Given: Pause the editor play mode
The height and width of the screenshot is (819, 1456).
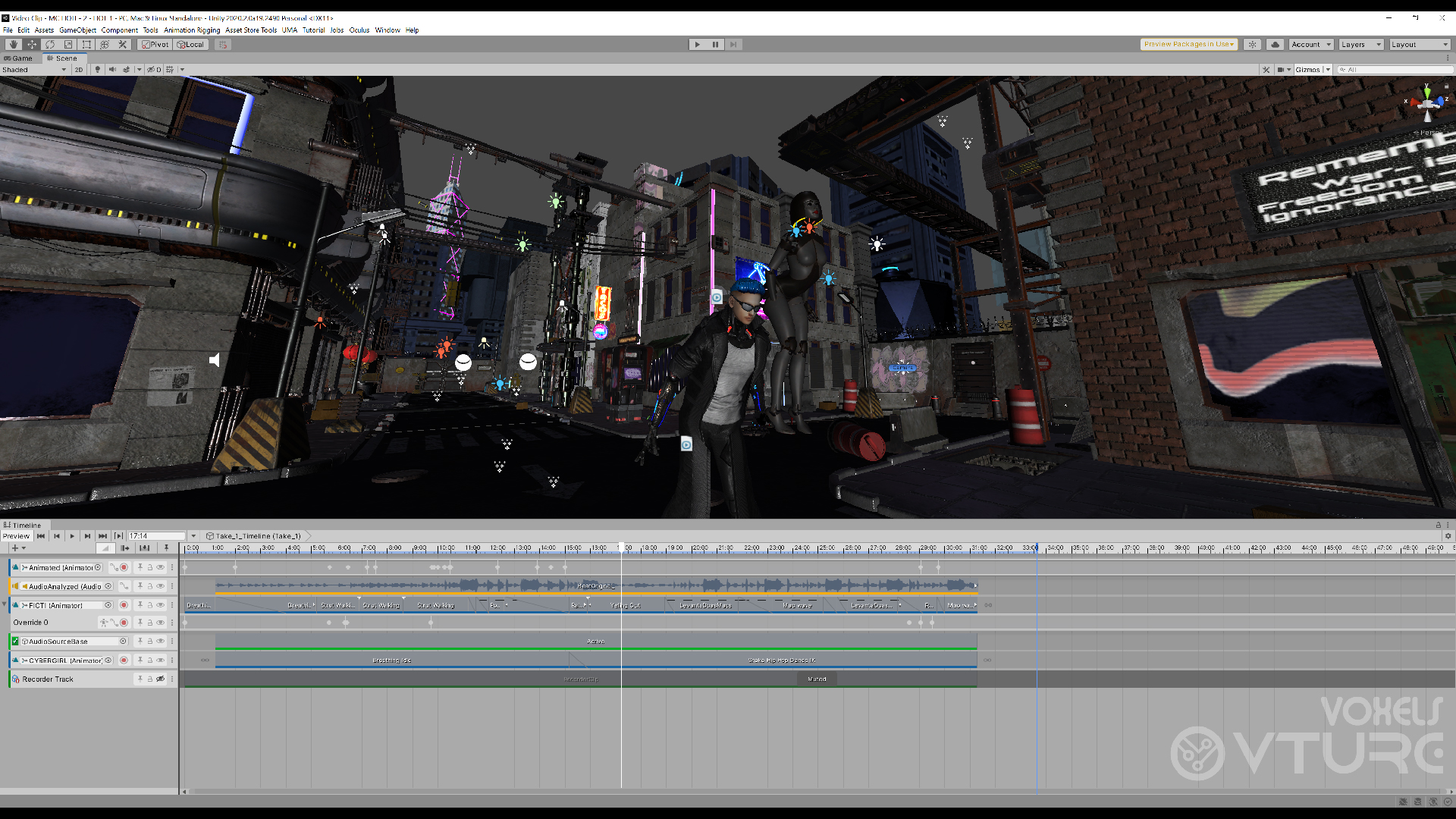Looking at the screenshot, I should 715,45.
